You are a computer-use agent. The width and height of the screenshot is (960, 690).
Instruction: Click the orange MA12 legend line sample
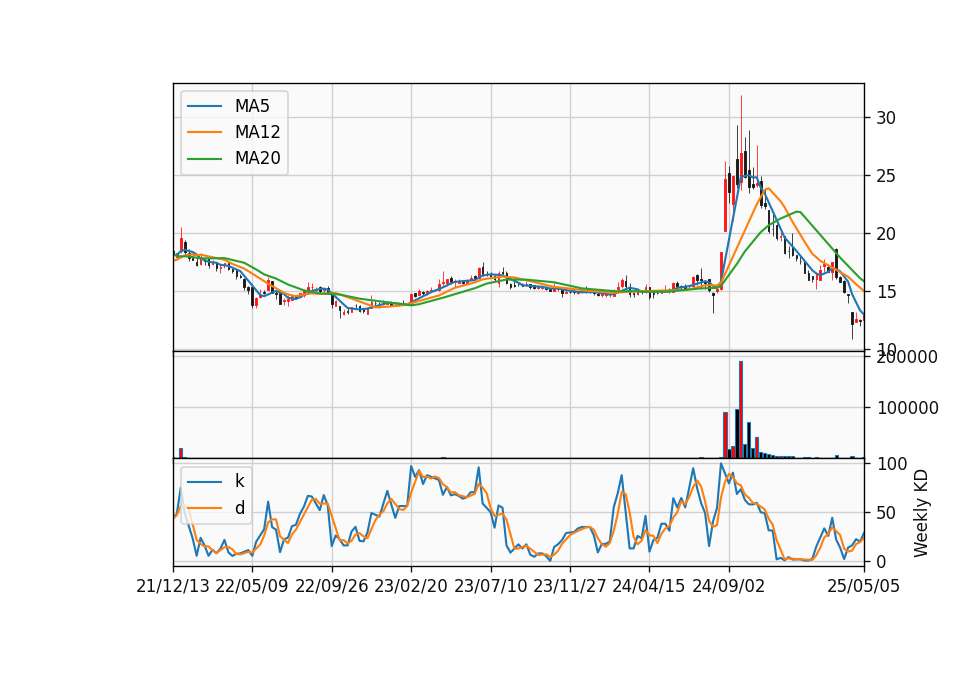[204, 132]
